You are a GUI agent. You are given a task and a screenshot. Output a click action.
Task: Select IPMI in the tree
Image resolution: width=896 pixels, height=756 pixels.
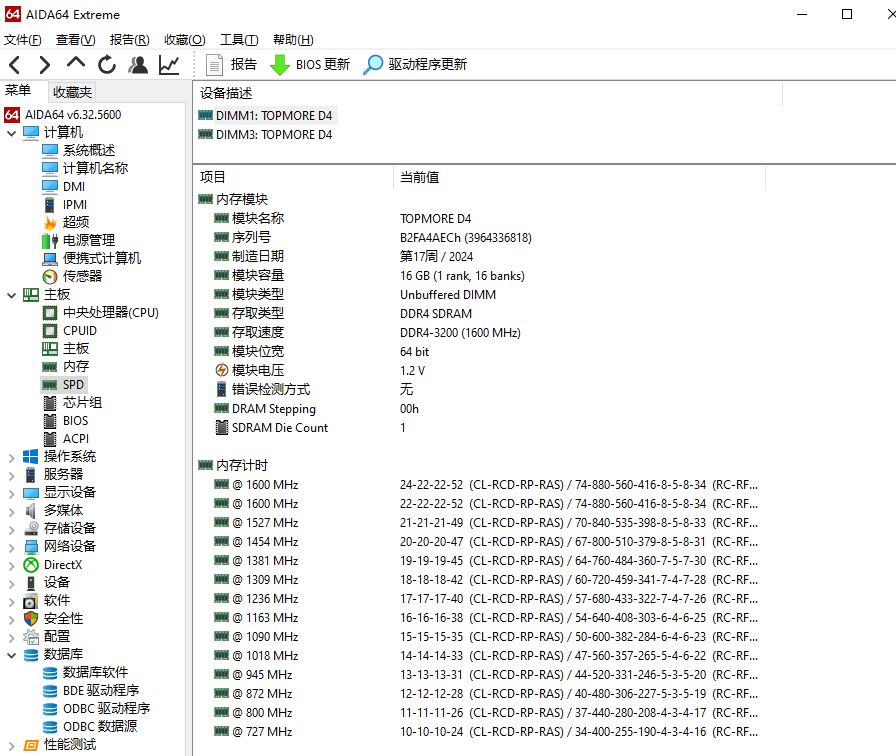coord(75,205)
